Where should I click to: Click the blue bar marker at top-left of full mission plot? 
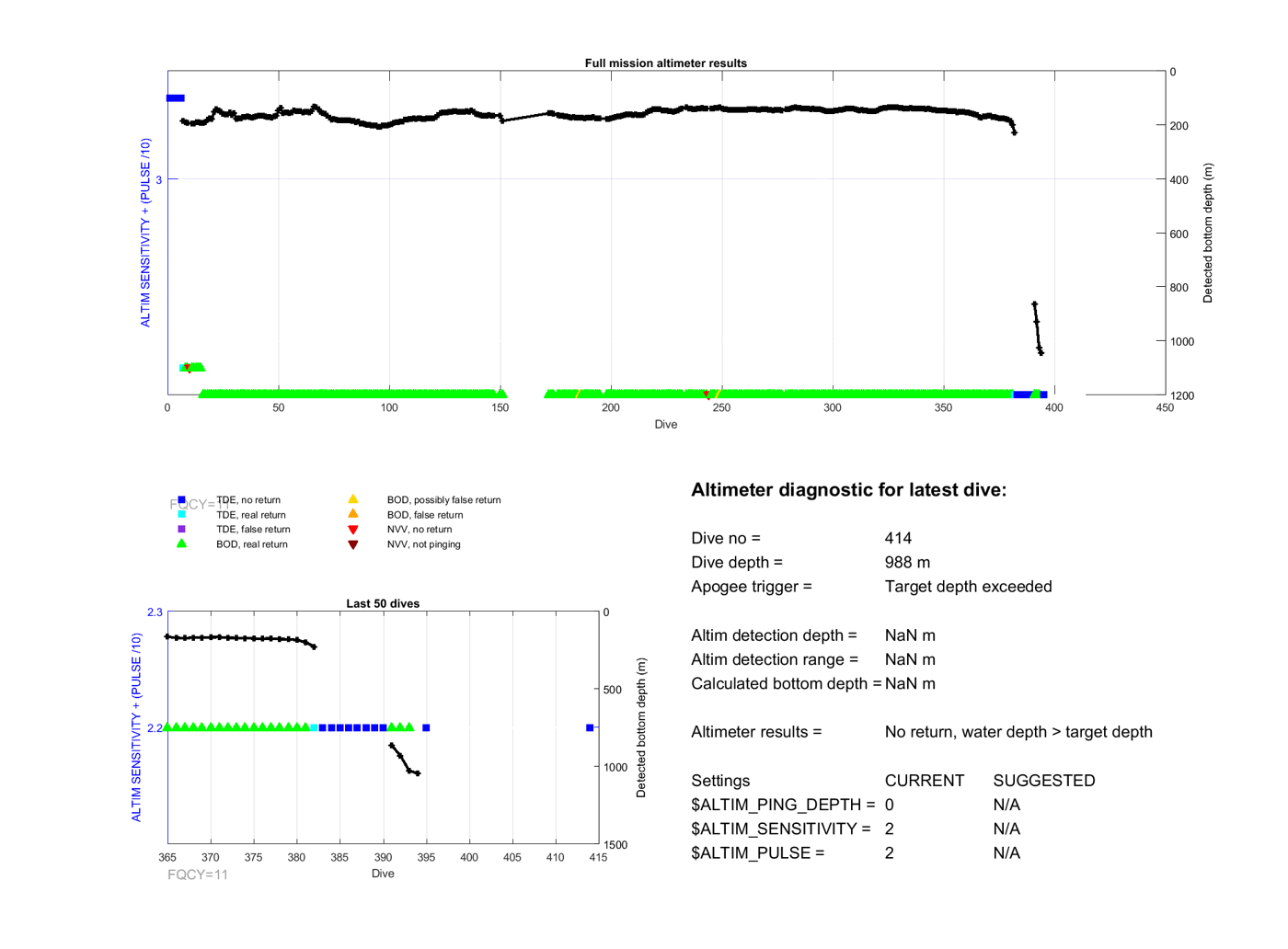176,98
